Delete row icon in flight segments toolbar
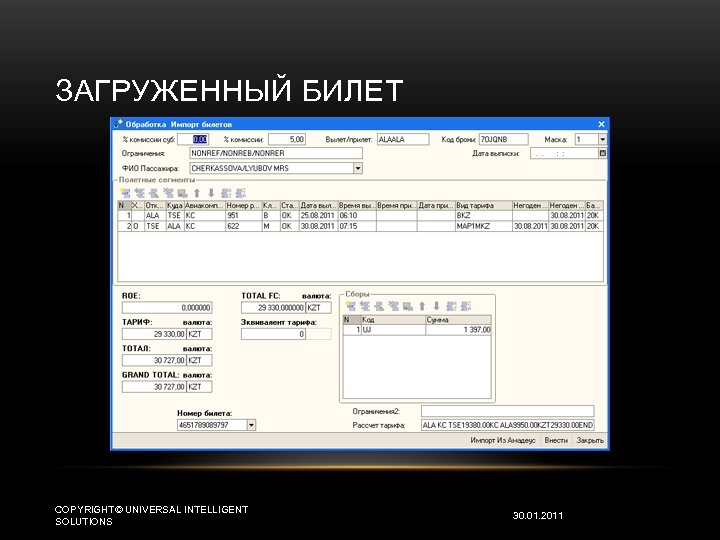 168,193
